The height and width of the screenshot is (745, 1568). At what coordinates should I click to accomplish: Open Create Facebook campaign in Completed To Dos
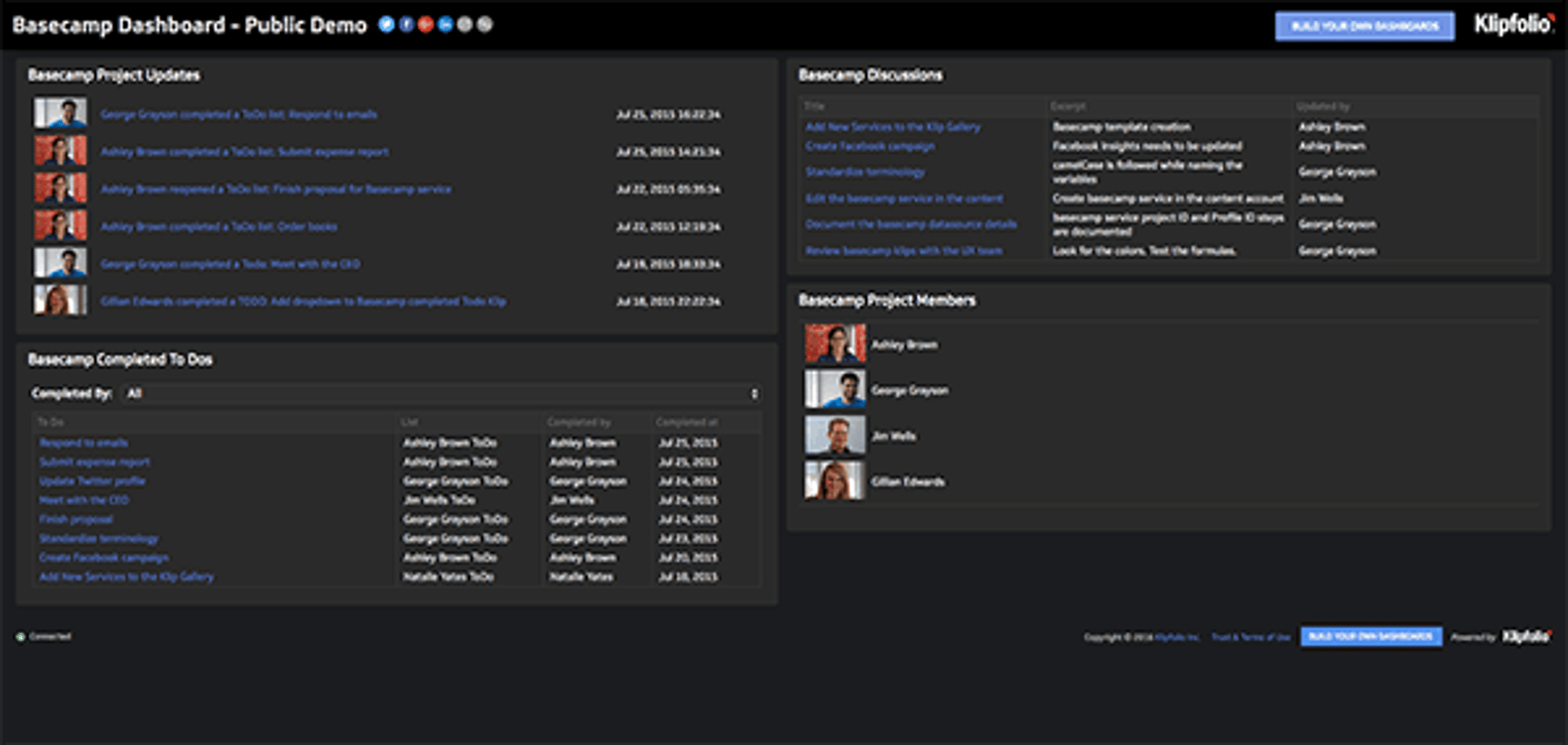coord(104,557)
